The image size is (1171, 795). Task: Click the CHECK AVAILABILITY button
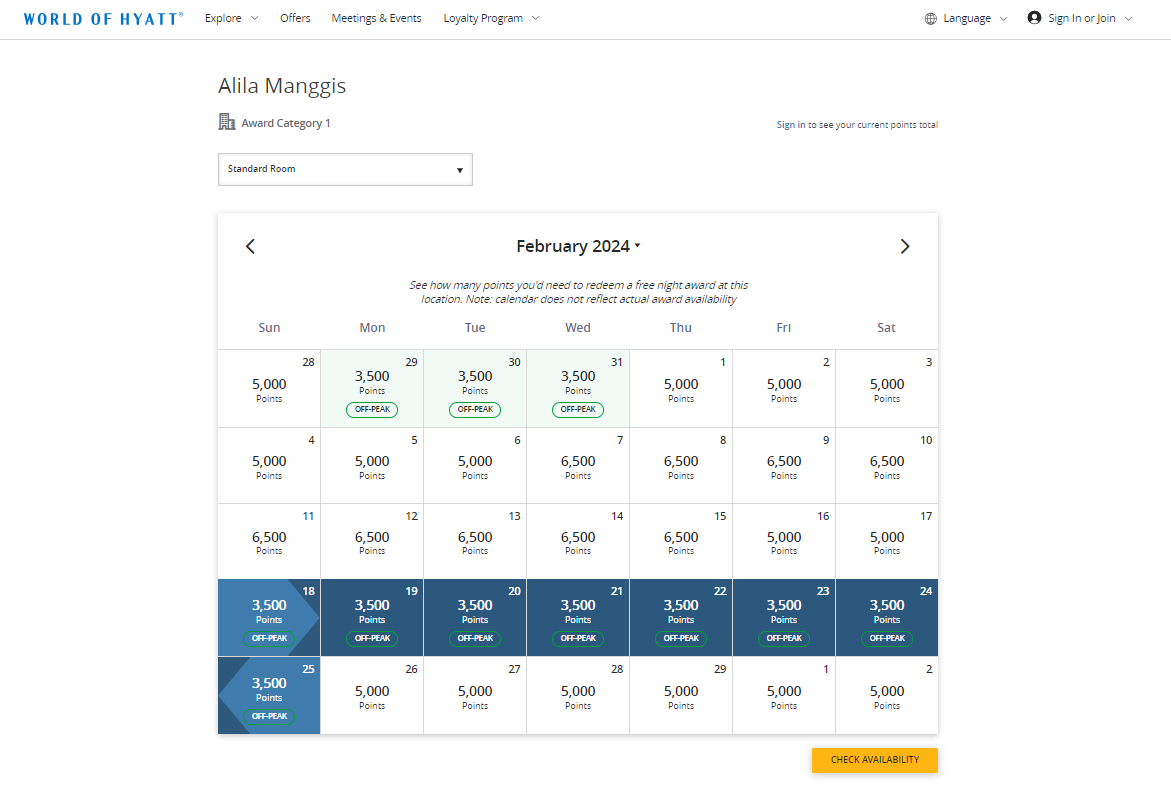874,760
